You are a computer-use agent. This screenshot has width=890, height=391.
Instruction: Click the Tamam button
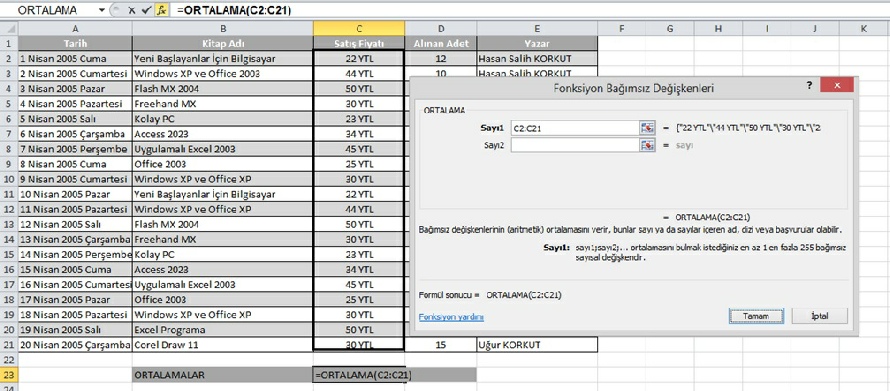coord(756,316)
